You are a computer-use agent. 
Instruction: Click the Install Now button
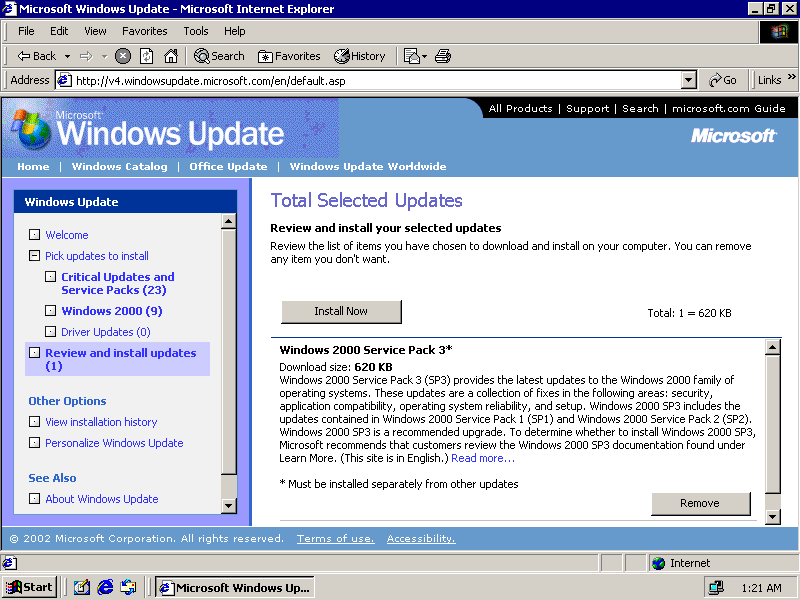coord(341,311)
